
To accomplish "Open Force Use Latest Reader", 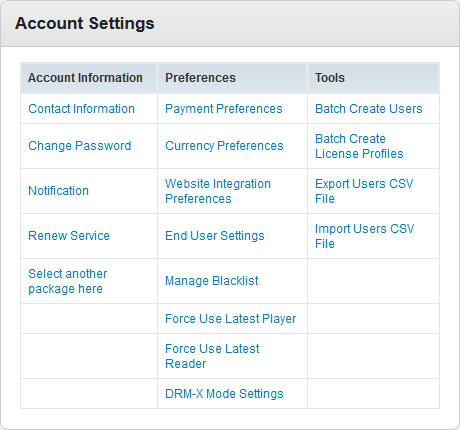I will [x=212, y=356].
